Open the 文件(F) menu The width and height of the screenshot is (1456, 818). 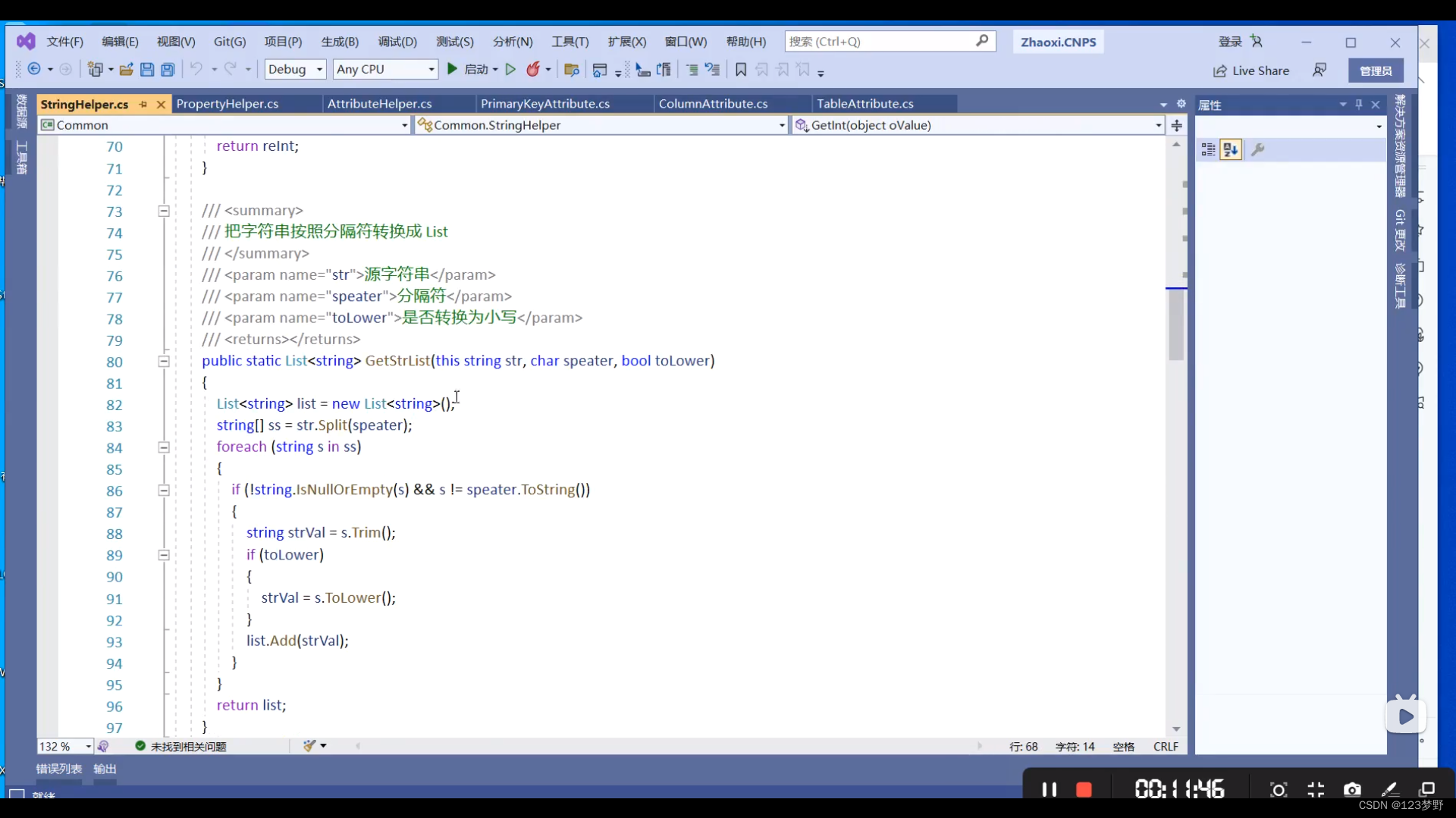pos(64,42)
